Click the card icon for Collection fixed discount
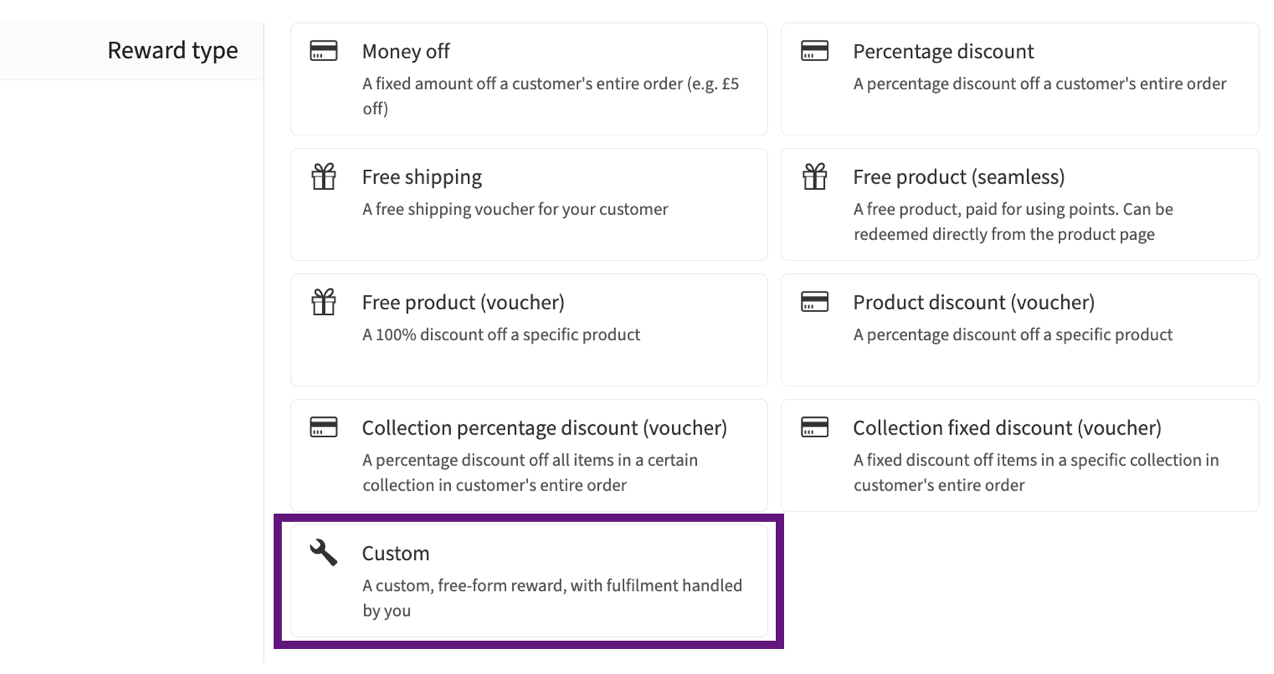This screenshot has width=1274, height=674. coord(814,427)
